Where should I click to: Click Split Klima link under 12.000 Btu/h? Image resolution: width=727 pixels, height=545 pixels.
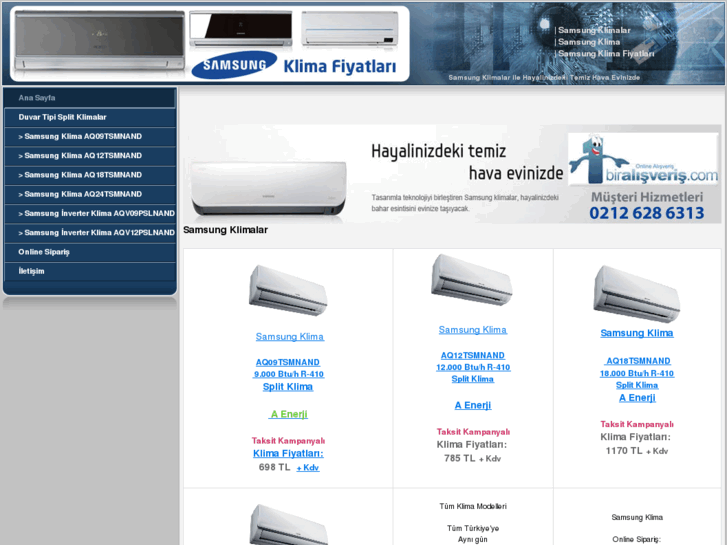(x=472, y=379)
